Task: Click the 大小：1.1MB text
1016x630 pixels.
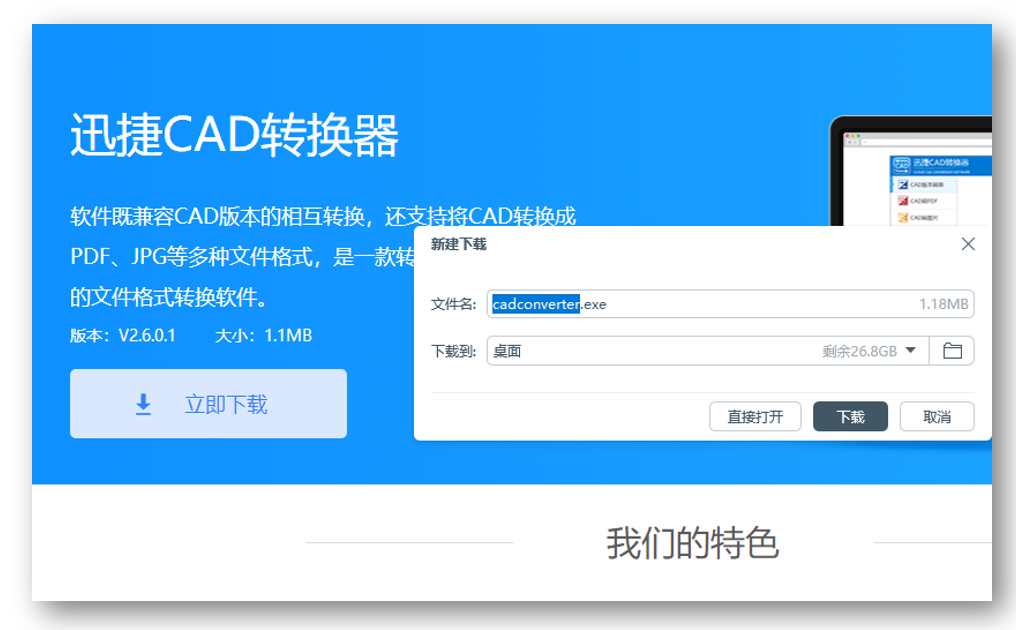Action: click(x=263, y=335)
